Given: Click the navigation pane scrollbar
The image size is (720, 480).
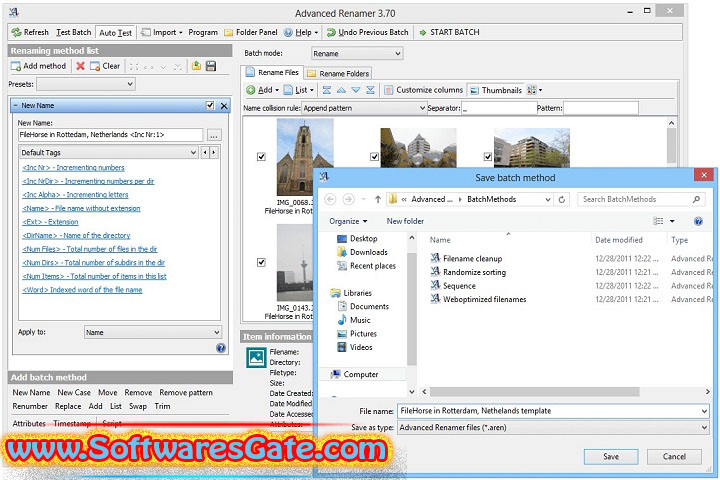Looking at the screenshot, I should (411, 307).
